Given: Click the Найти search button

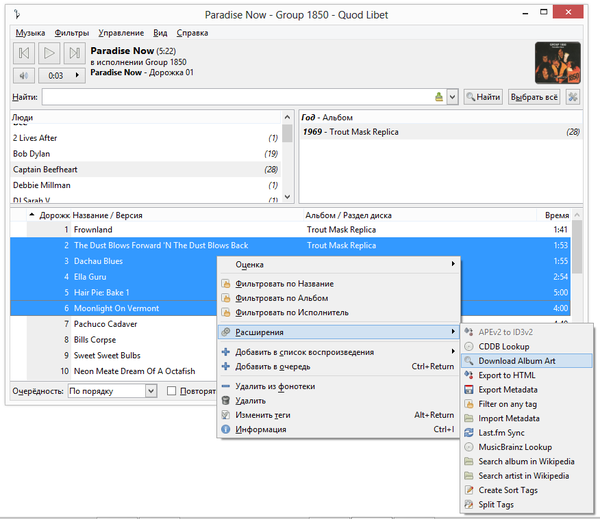Looking at the screenshot, I should pyautogui.click(x=483, y=97).
